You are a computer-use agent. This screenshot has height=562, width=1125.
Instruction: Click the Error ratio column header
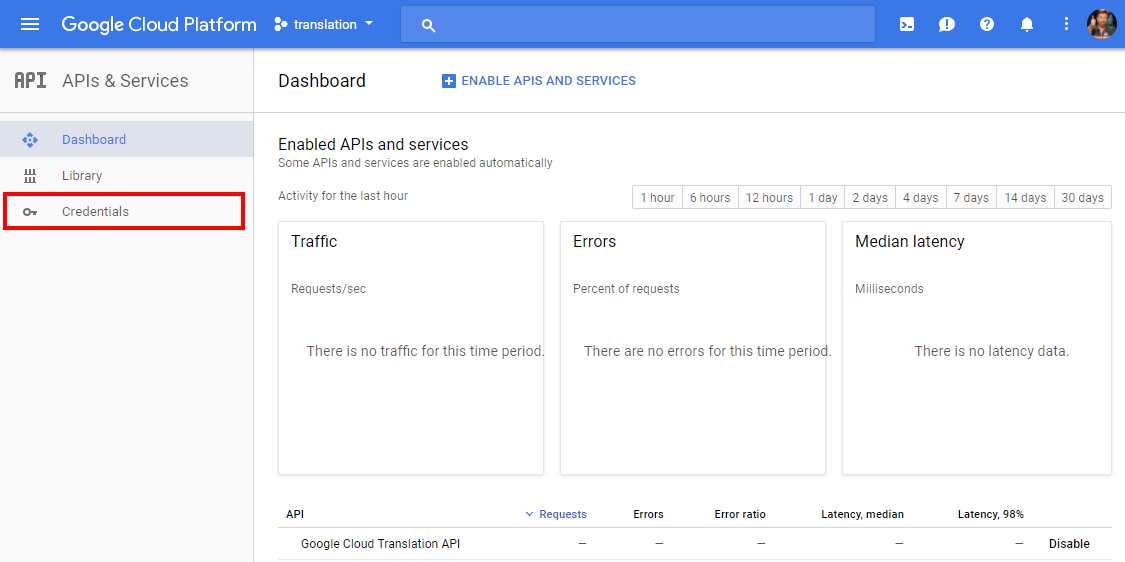[740, 514]
